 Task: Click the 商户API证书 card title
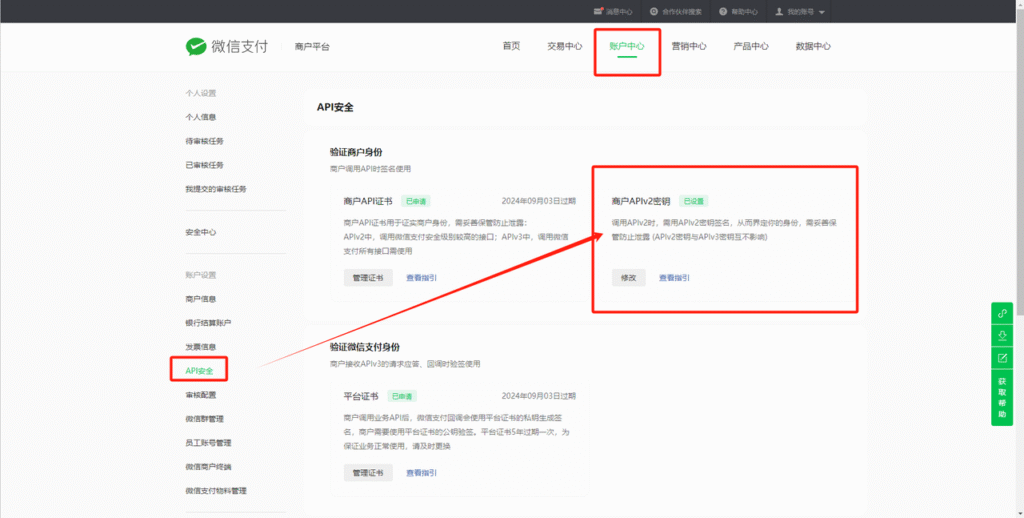pos(368,201)
